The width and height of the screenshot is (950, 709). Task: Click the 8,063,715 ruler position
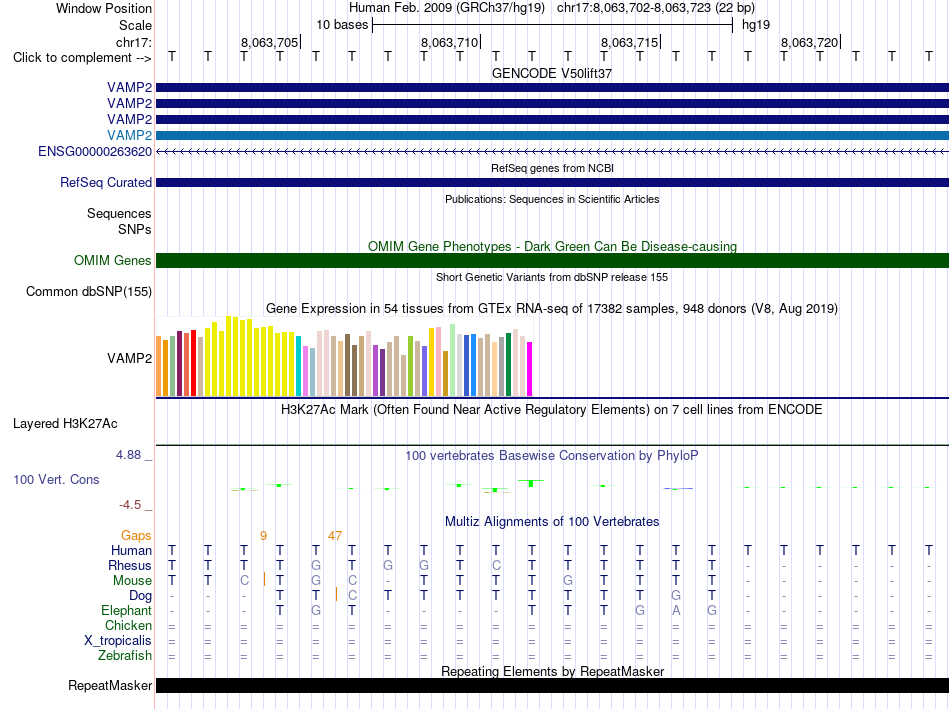629,42
